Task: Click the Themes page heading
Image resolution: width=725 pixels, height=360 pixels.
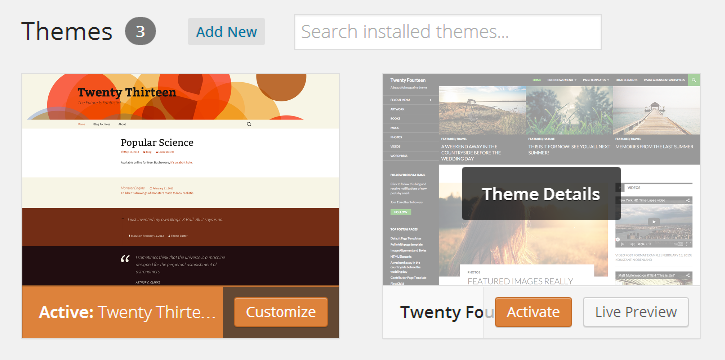Action: pos(67,31)
